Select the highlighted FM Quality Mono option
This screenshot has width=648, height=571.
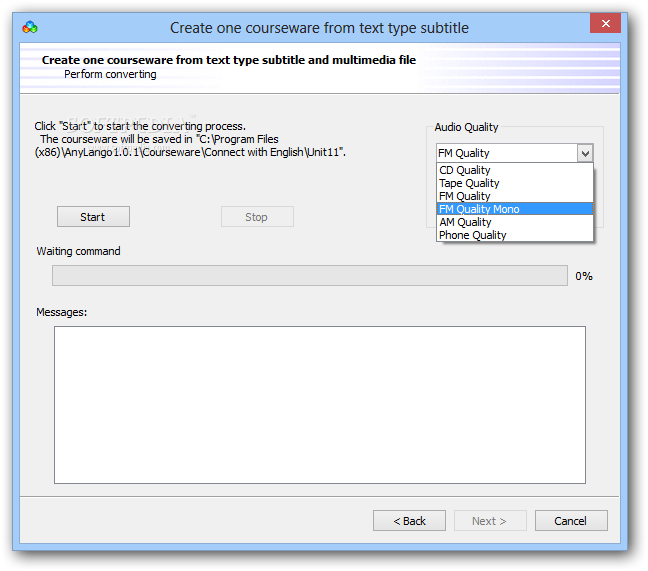[x=515, y=209]
